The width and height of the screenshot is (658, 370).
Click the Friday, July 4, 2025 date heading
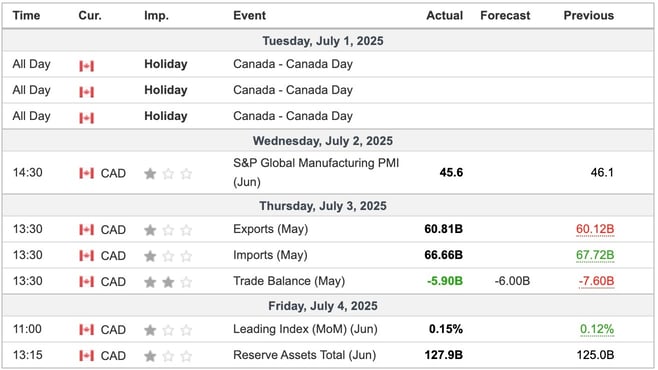tap(323, 306)
